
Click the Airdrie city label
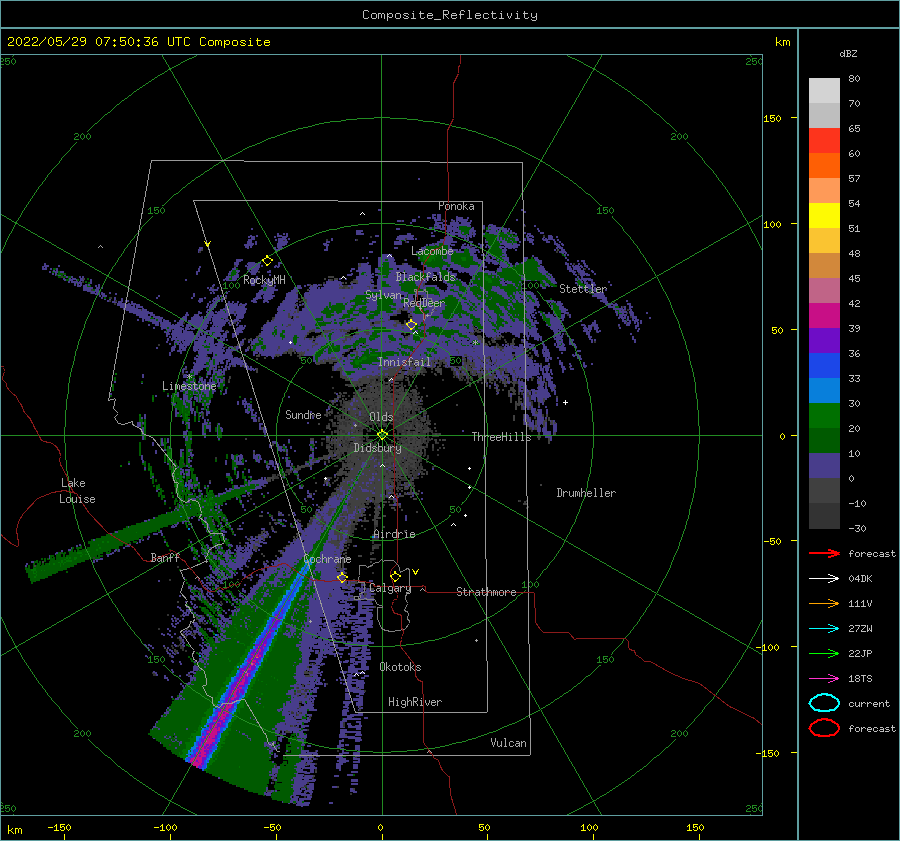[394, 534]
